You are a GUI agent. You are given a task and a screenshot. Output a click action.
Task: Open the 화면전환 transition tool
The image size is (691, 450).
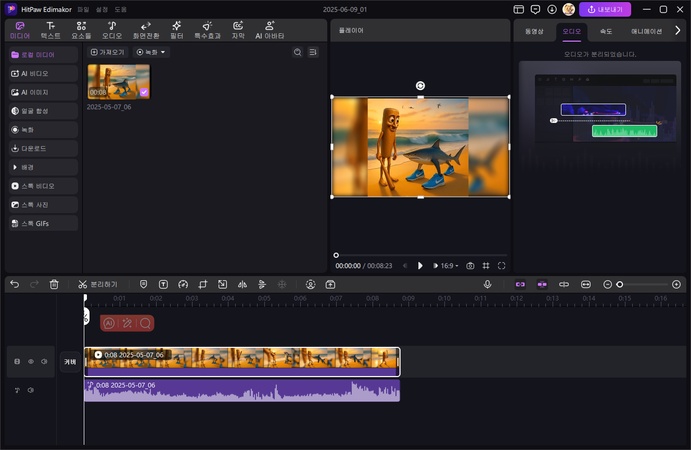[145, 30]
